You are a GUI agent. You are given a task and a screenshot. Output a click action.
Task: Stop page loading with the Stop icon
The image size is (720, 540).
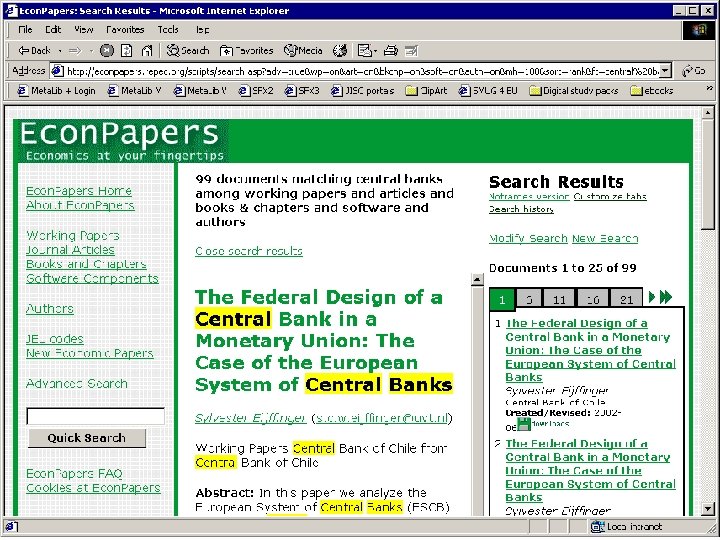[107, 51]
